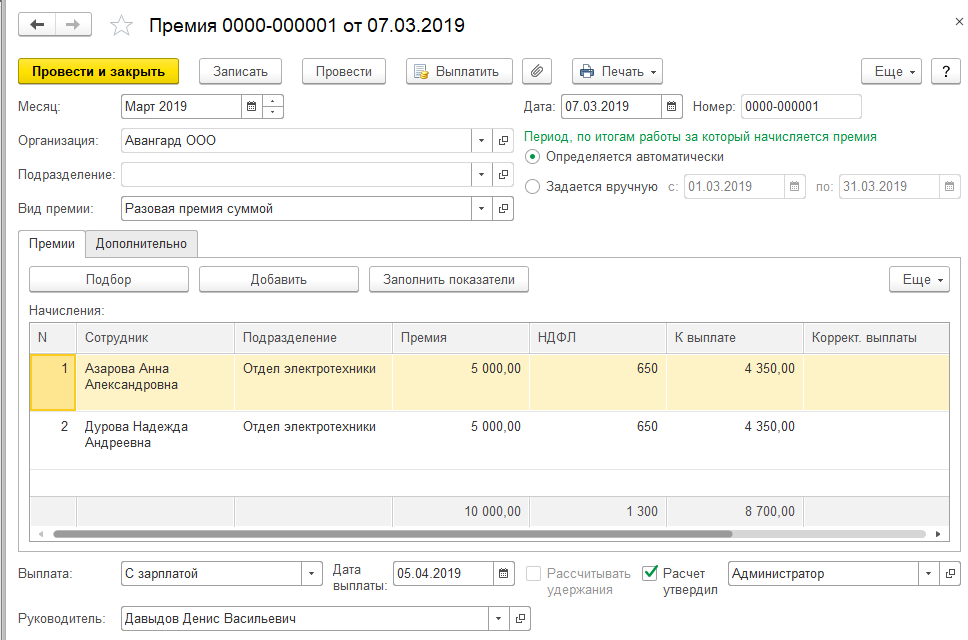Open calendar for Дата выплаты field
The width and height of the screenshot is (968, 640).
505,574
